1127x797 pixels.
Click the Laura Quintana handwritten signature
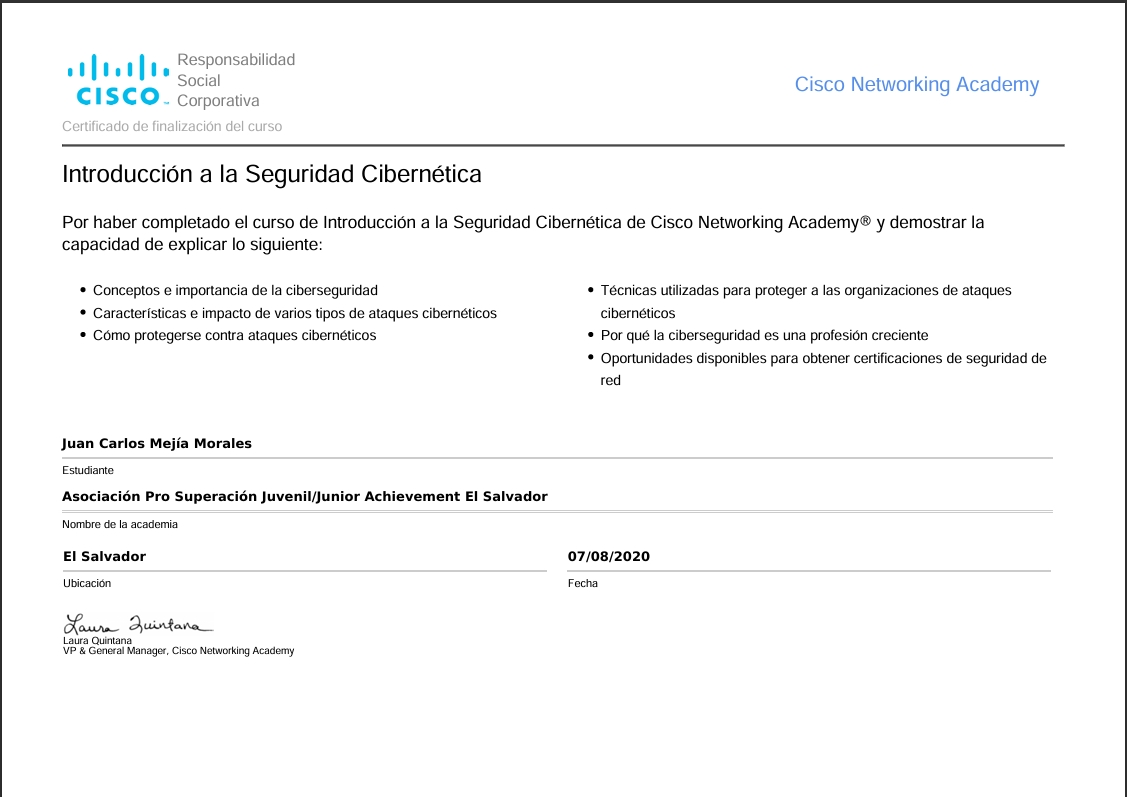(138, 625)
